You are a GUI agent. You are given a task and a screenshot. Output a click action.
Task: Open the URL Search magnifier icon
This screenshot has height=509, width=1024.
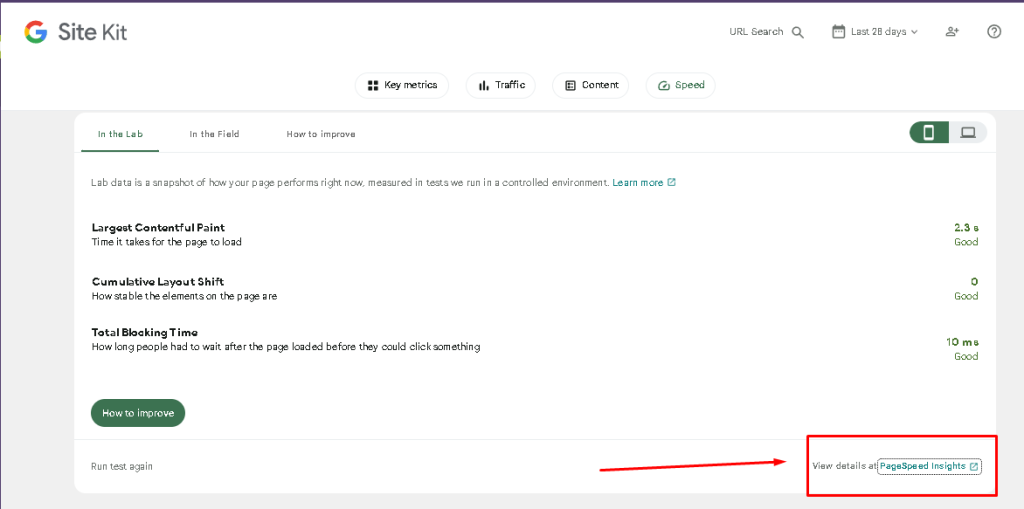coord(797,32)
